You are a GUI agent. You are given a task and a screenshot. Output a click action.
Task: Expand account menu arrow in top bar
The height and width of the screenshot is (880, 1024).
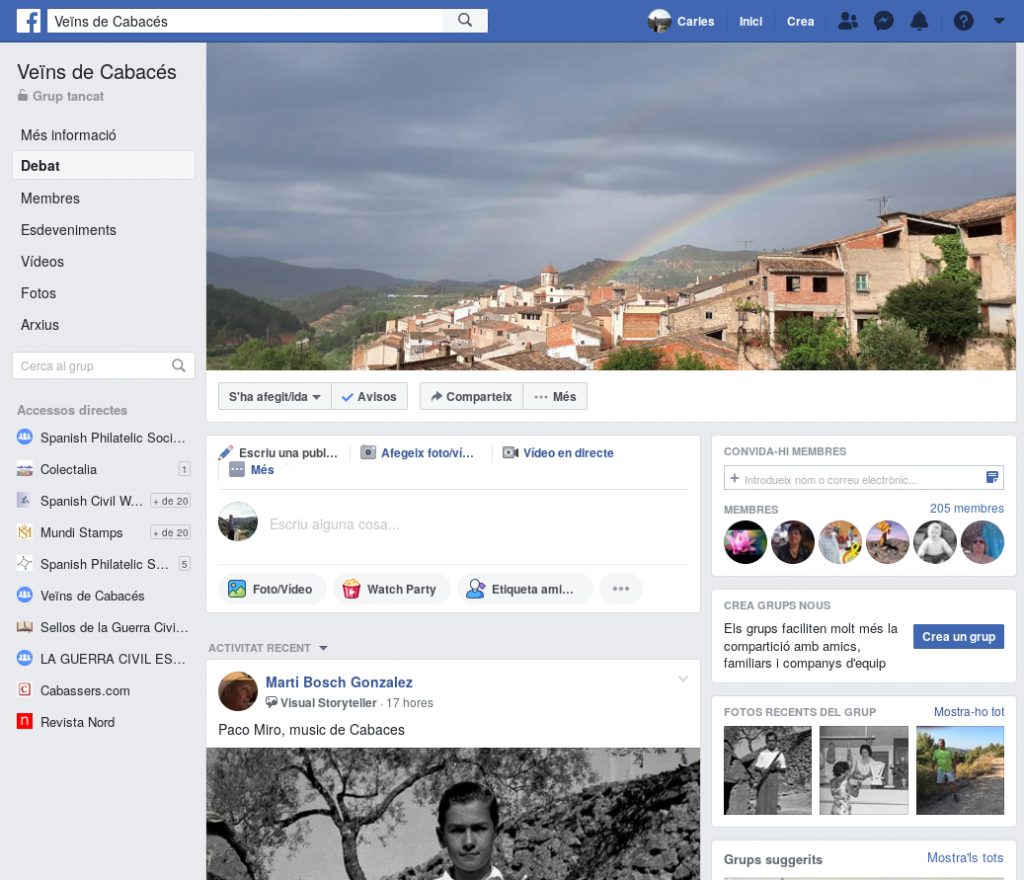pos(999,21)
